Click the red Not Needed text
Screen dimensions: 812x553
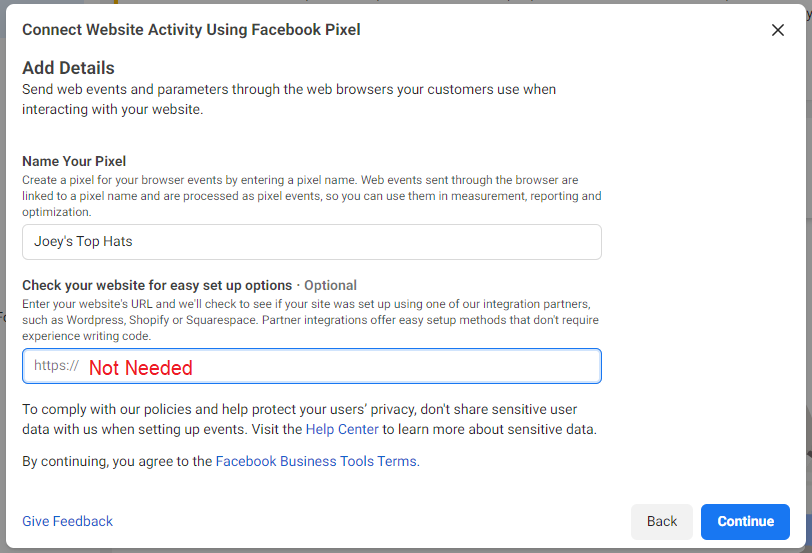click(140, 368)
